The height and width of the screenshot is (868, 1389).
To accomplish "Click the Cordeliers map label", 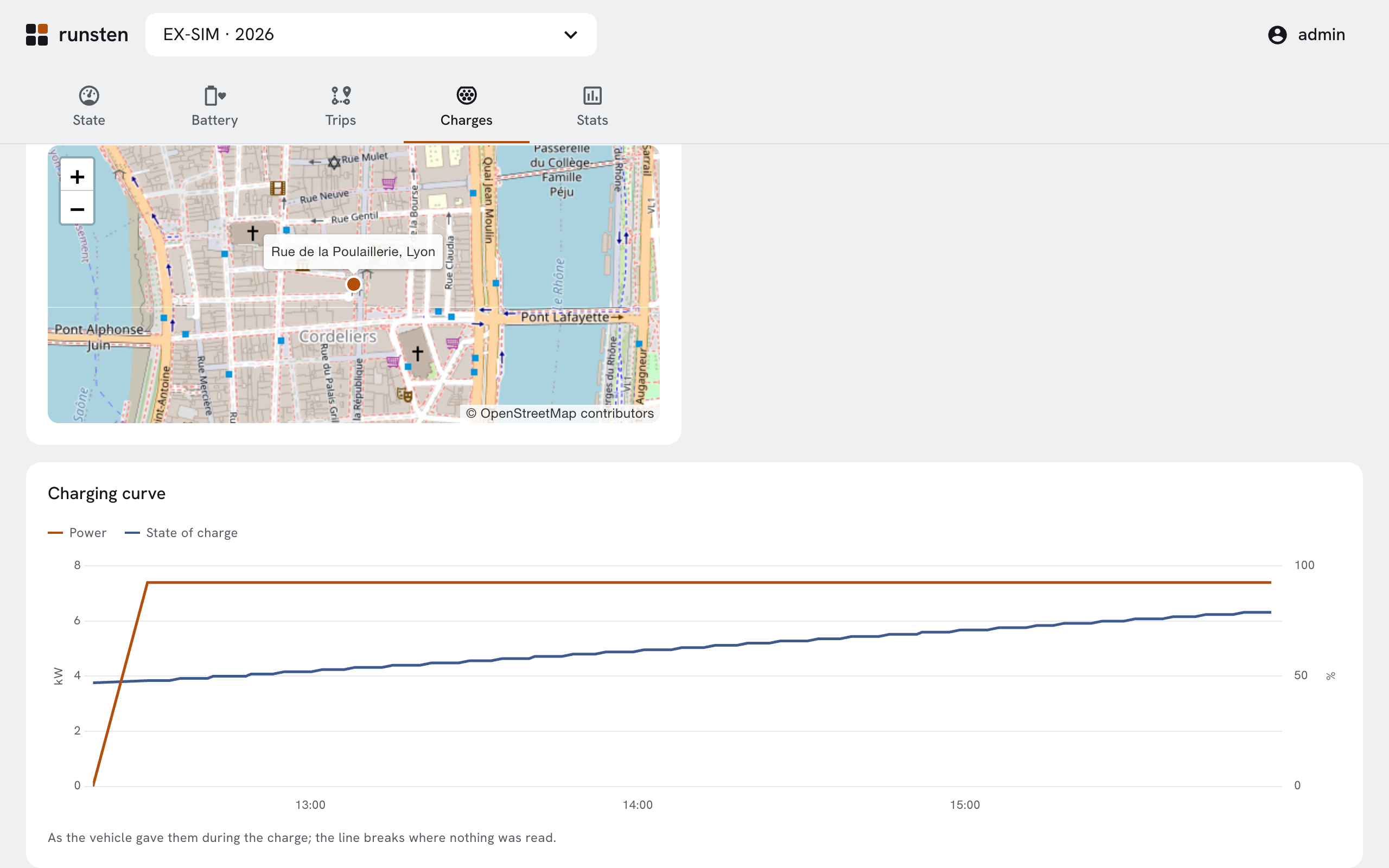I will coord(338,336).
